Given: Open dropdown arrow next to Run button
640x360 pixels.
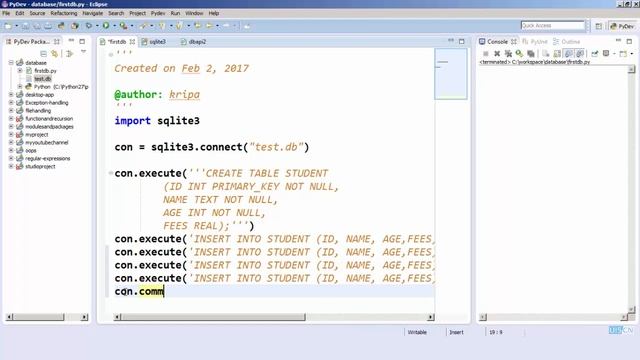Looking at the screenshot, I should (x=114, y=26).
